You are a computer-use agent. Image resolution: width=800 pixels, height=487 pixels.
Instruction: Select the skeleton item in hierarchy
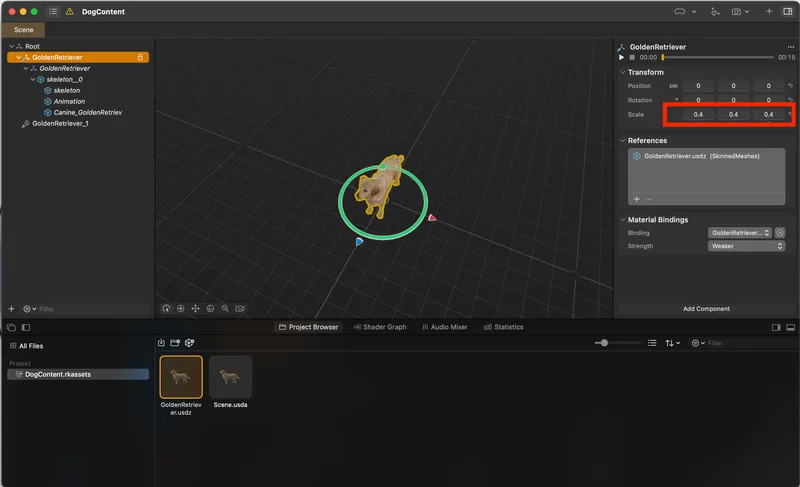click(x=67, y=90)
